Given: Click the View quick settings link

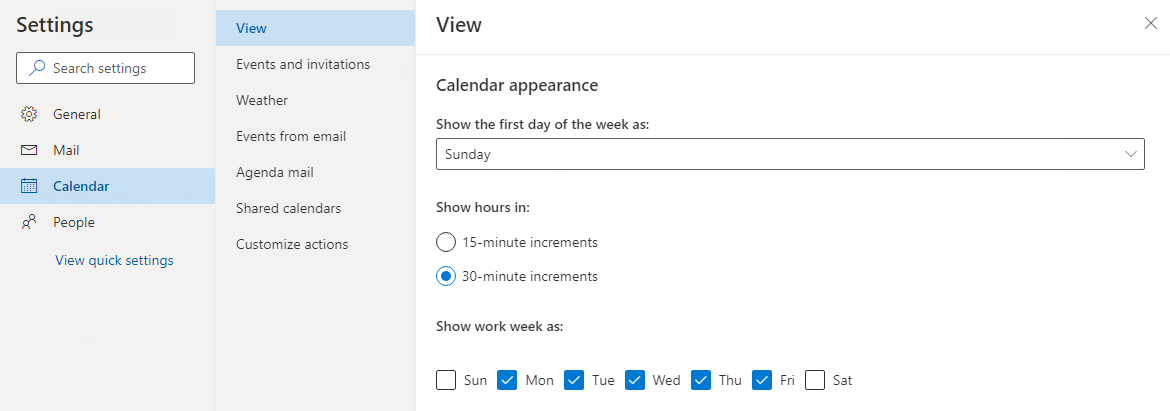Looking at the screenshot, I should pyautogui.click(x=114, y=260).
